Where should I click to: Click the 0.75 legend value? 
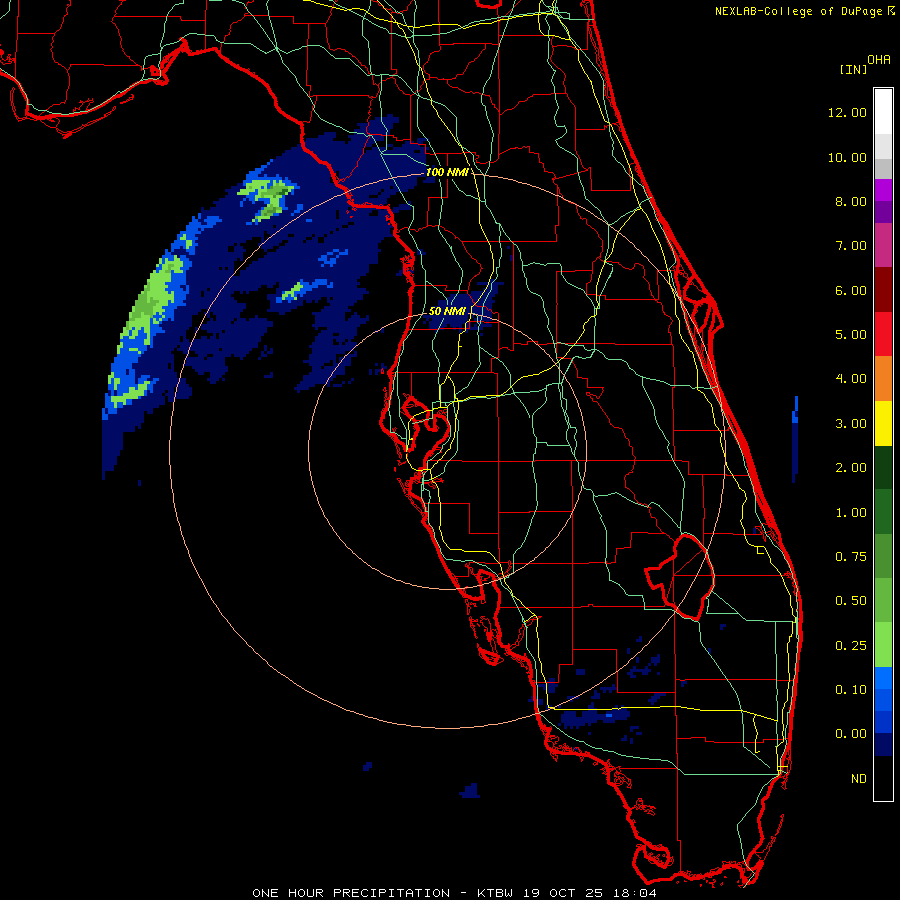[x=851, y=557]
